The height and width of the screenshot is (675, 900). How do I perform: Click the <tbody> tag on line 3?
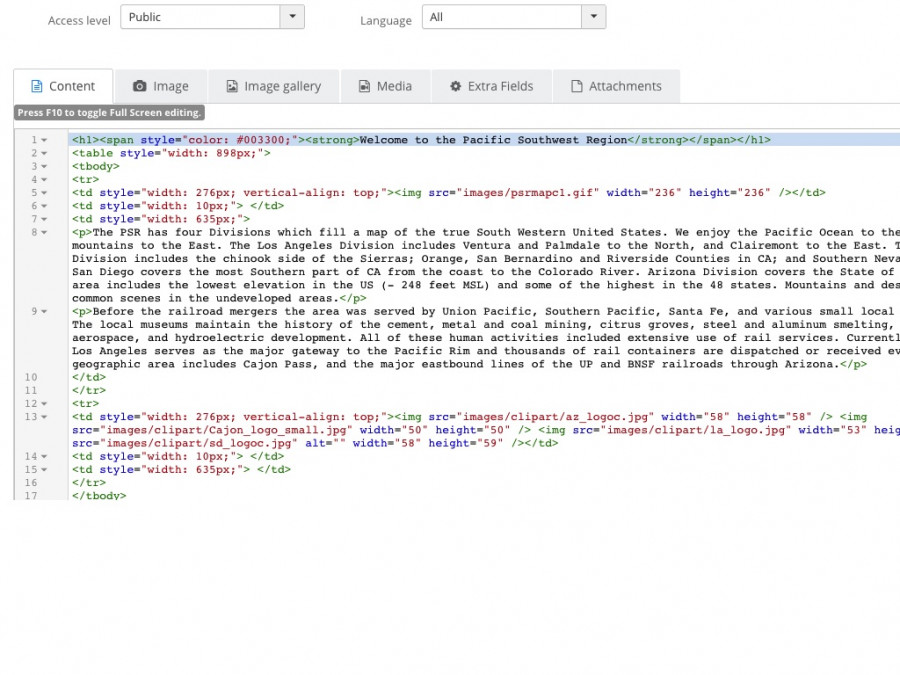96,166
